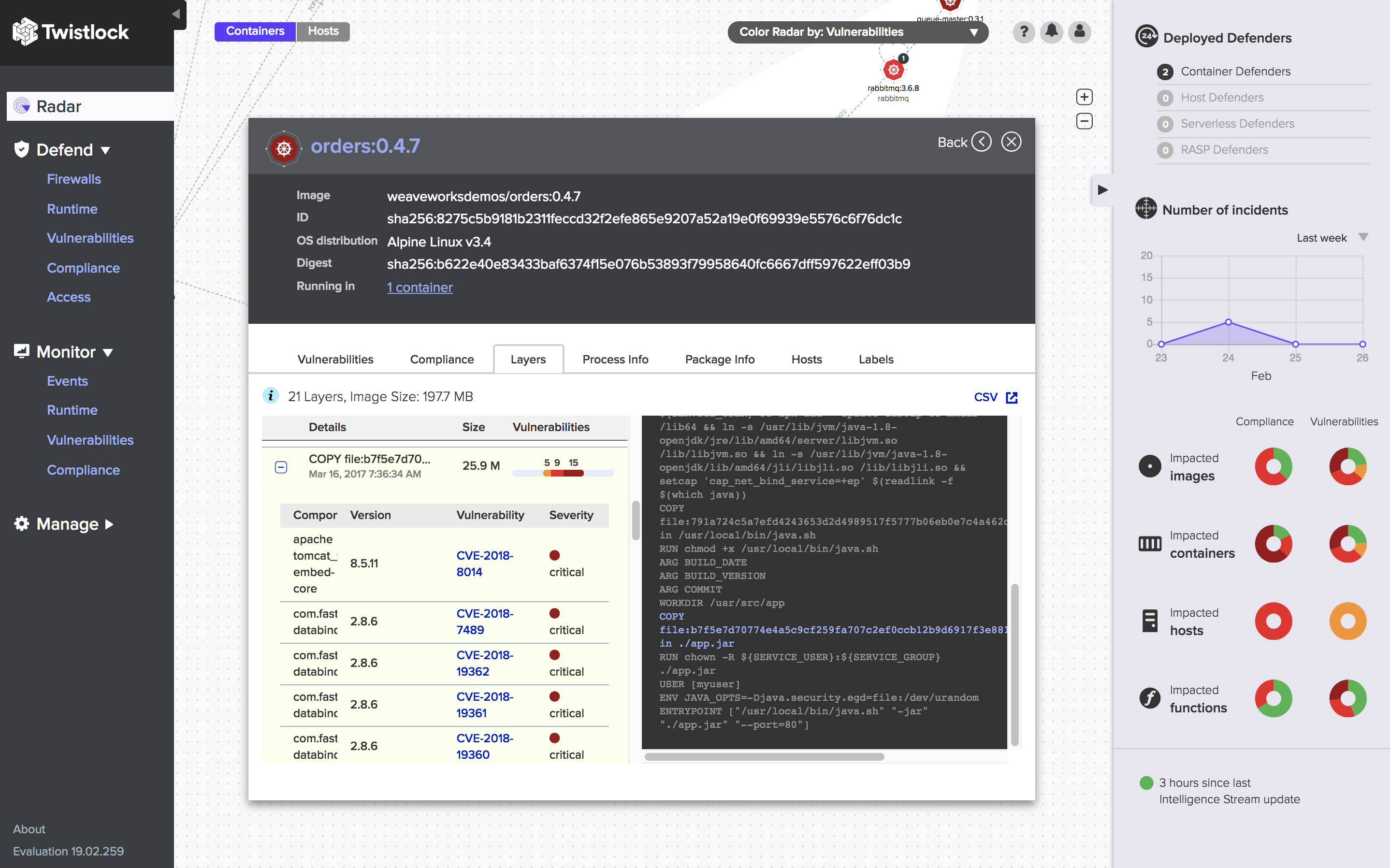The width and height of the screenshot is (1390, 868).
Task: Zoom out with the minus icon
Action: tap(1084, 122)
